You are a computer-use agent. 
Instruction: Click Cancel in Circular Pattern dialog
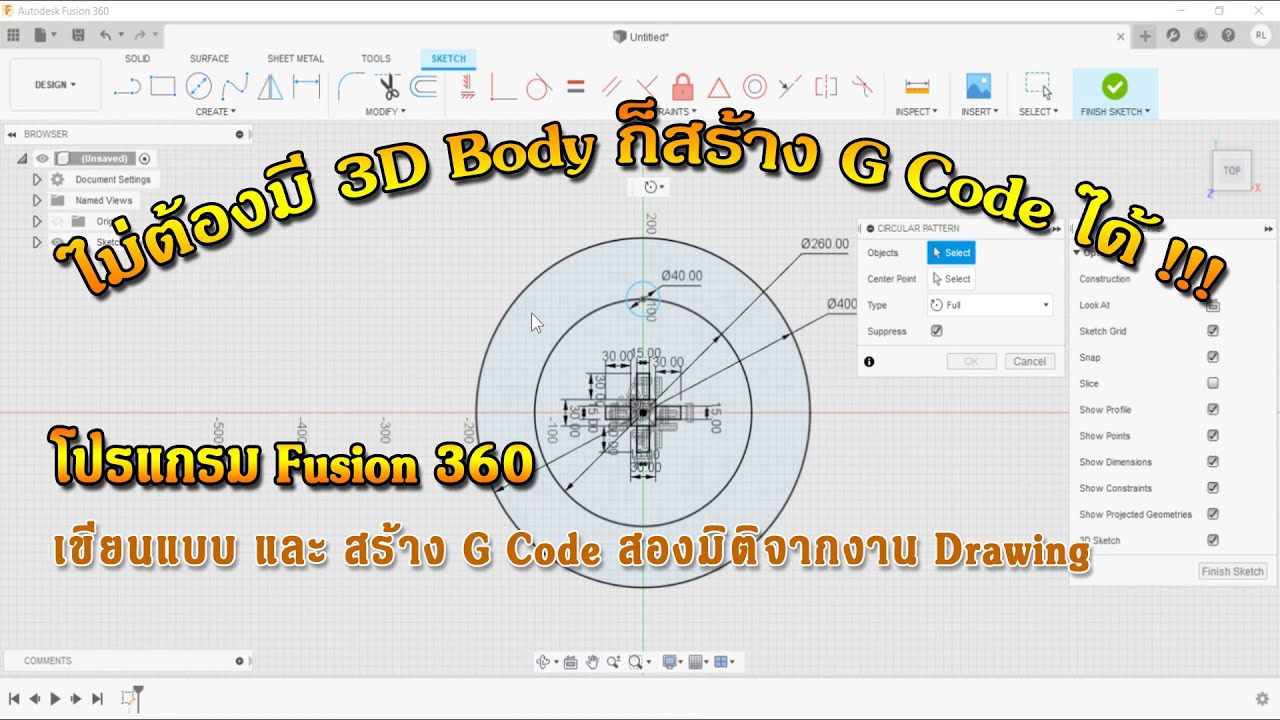click(1029, 362)
